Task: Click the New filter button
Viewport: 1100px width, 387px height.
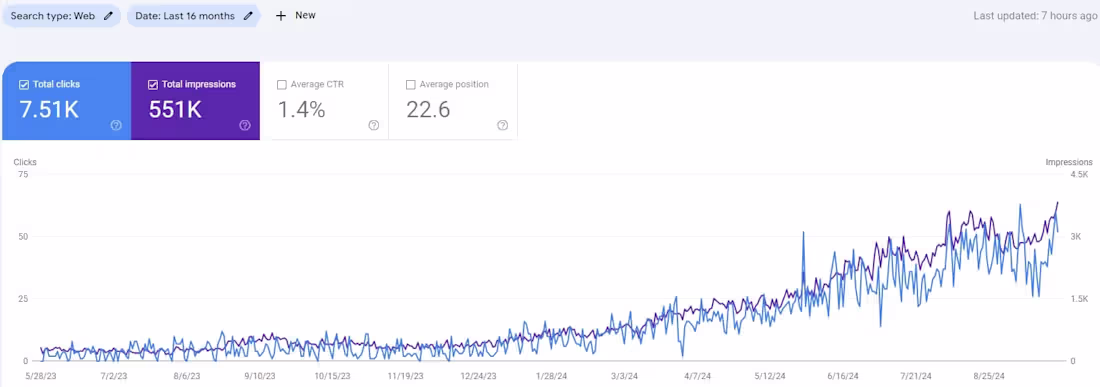Action: [x=295, y=15]
